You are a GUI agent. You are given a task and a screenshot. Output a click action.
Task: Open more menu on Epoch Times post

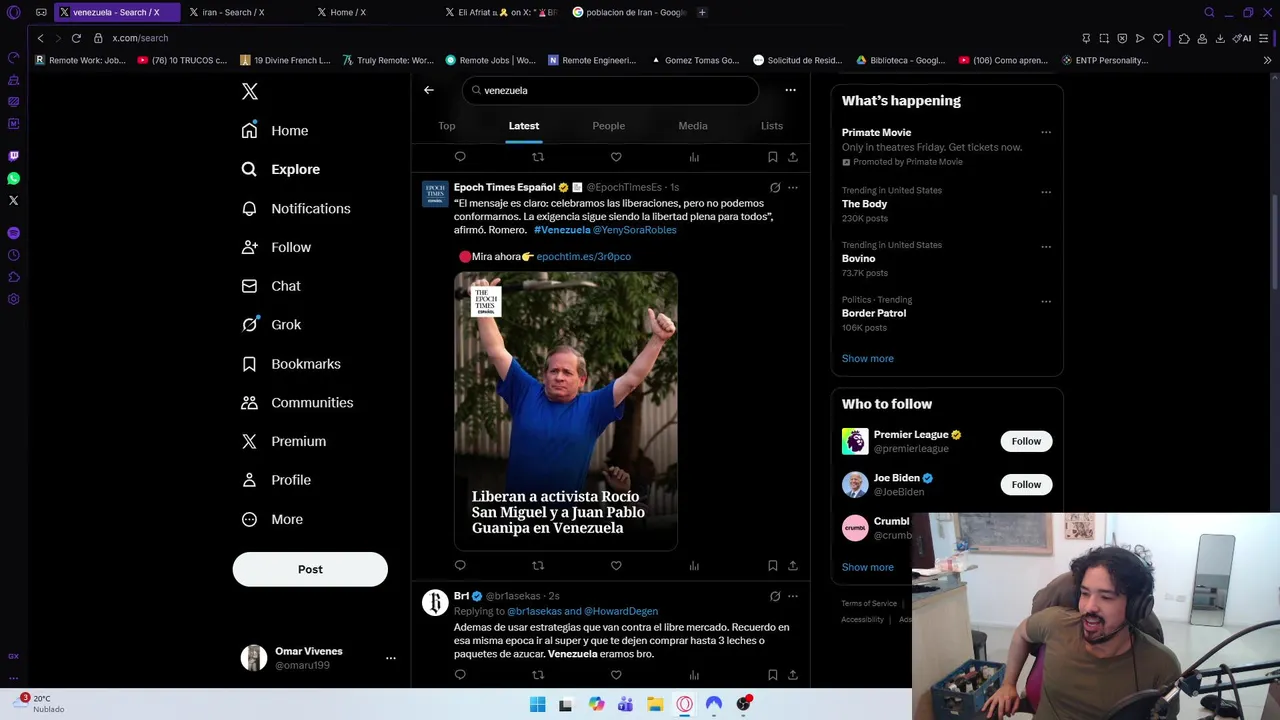[793, 187]
